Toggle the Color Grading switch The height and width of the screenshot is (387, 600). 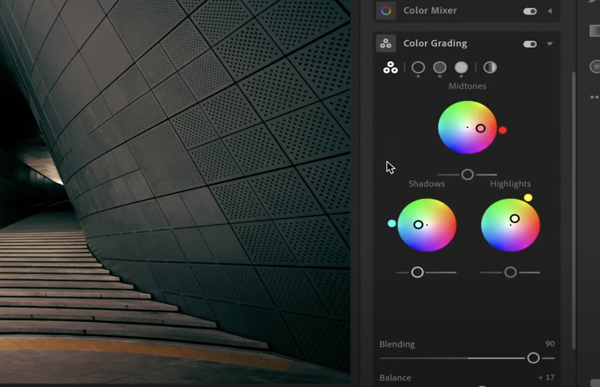pos(530,44)
